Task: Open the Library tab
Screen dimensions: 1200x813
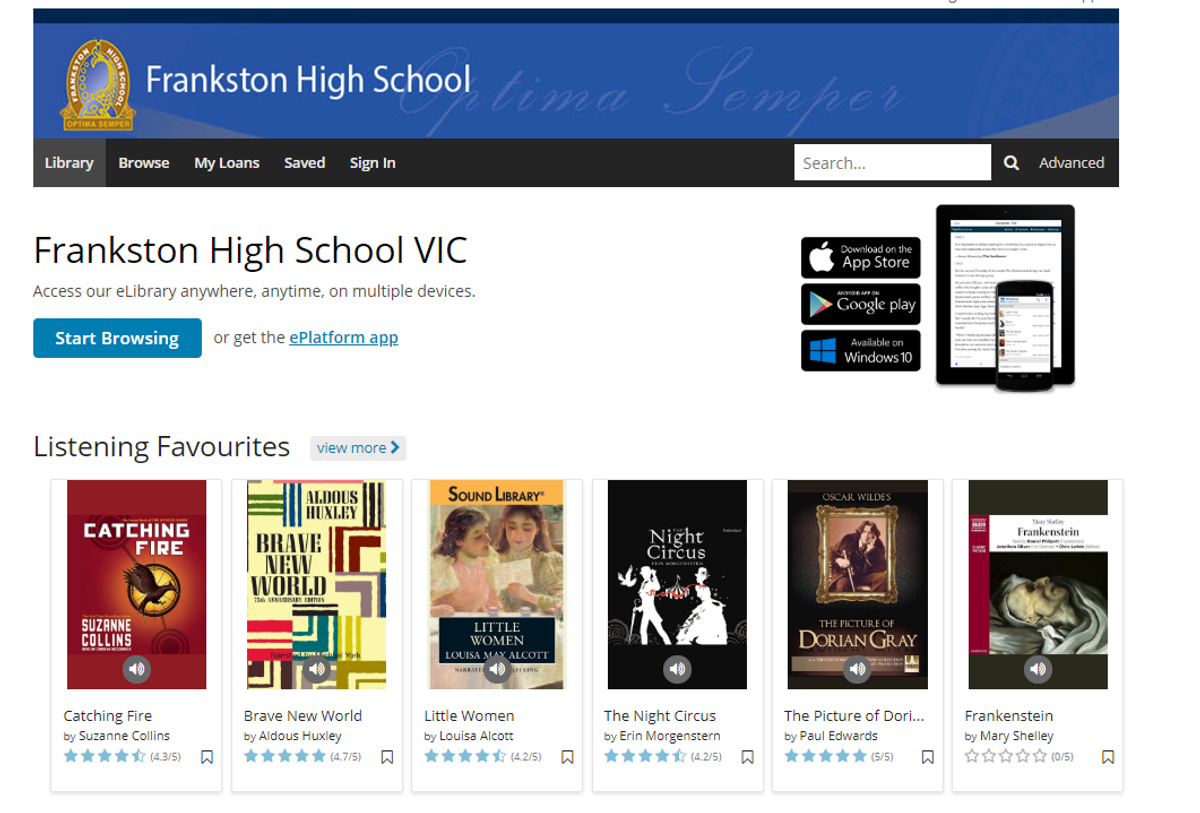Action: coord(69,163)
